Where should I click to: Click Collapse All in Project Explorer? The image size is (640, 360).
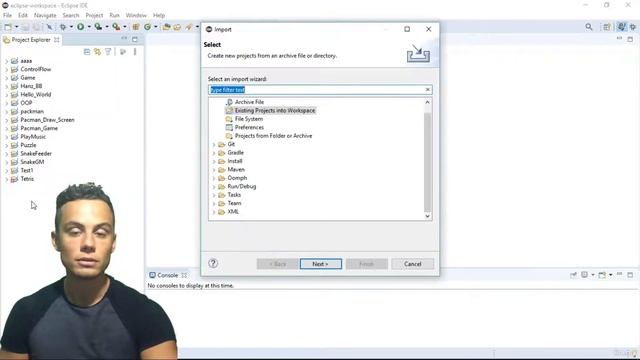point(87,52)
